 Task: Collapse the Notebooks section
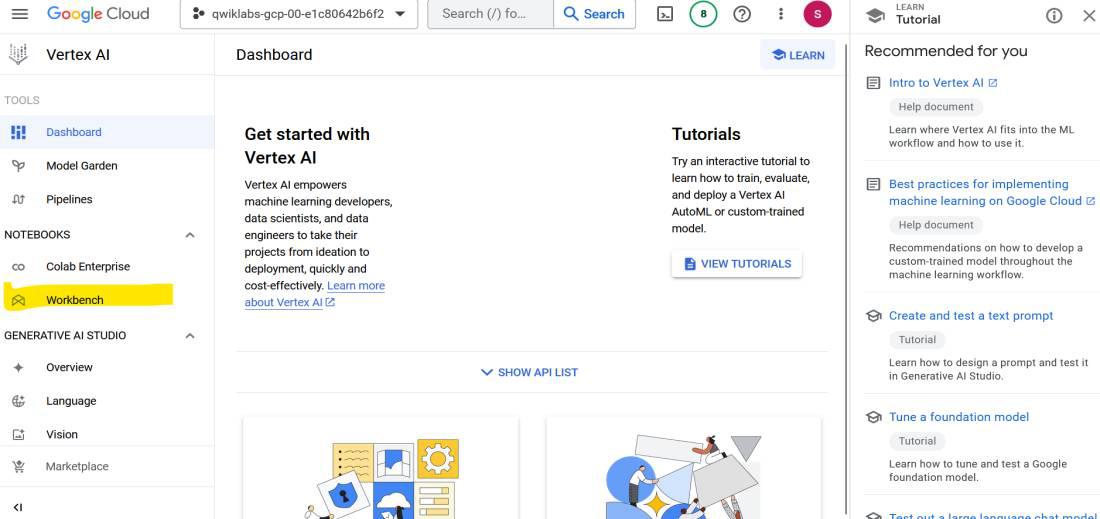click(190, 235)
